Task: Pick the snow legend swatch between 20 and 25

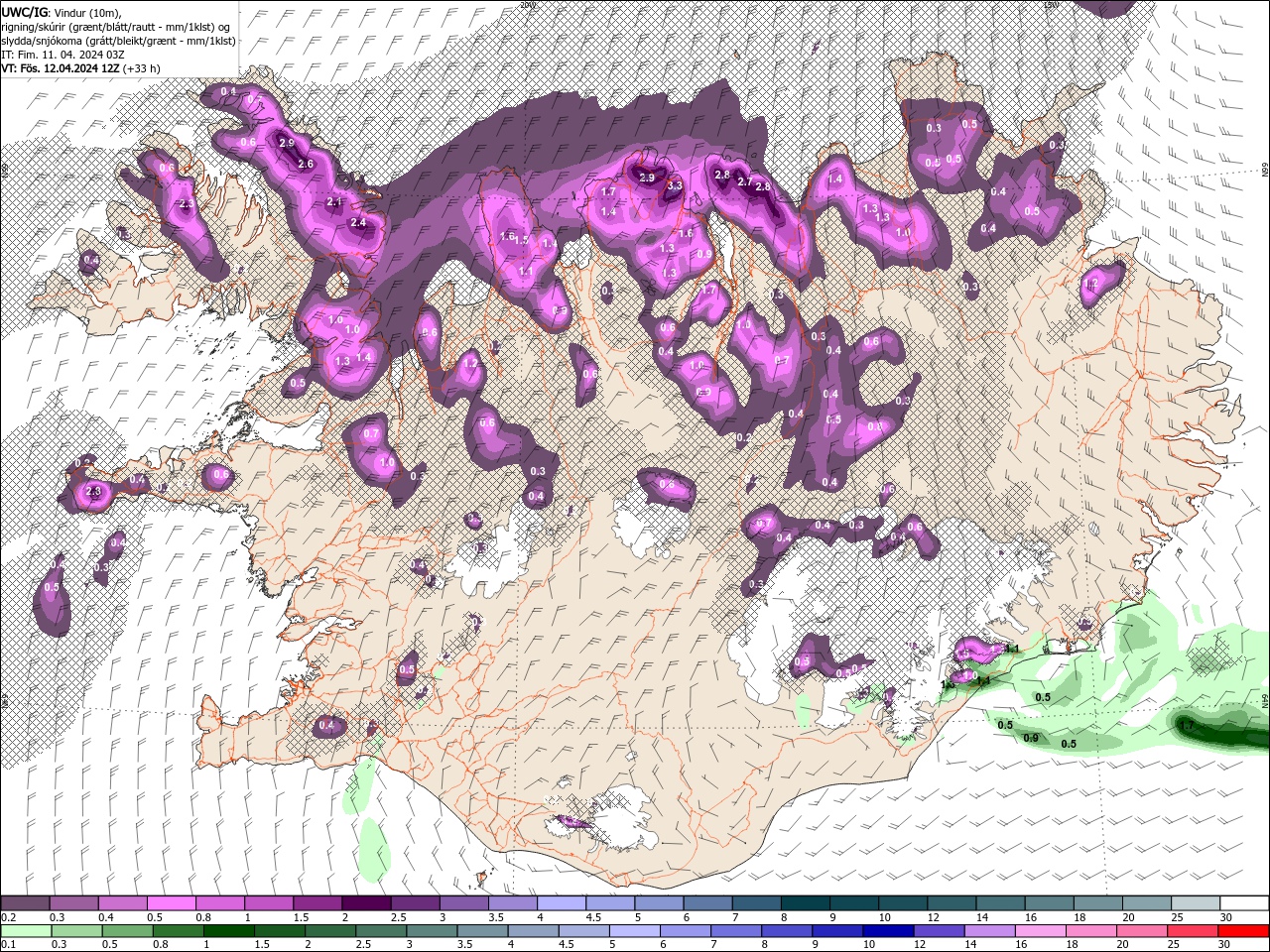Action: click(1147, 903)
